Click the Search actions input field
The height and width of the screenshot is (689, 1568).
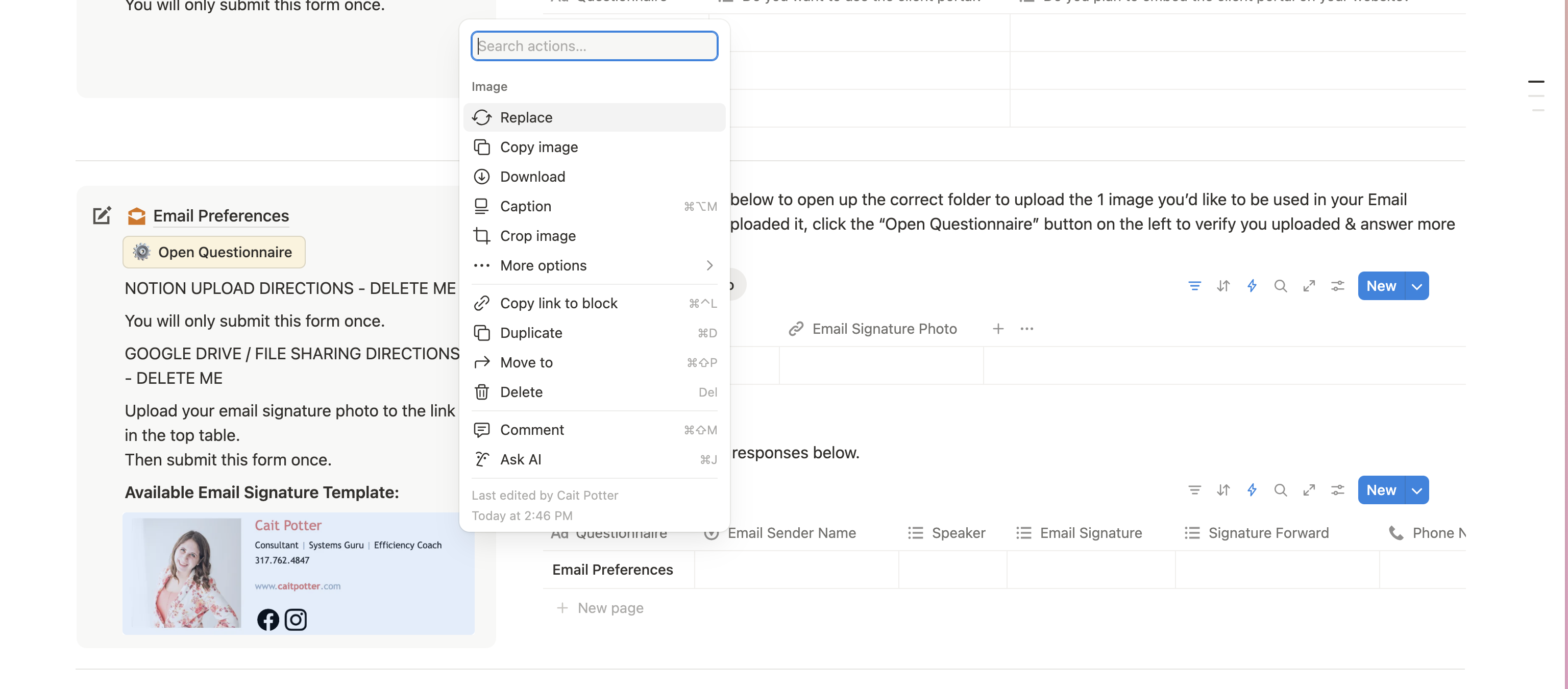[x=594, y=45]
